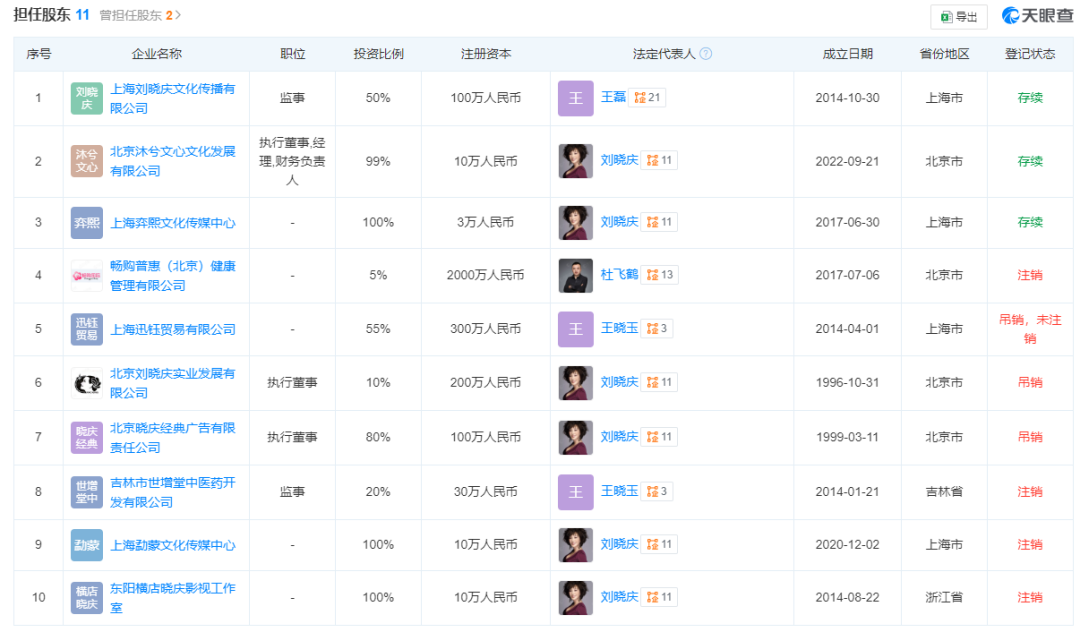Click the 3 badge in the 上海迅钰贸易 row
Viewport: 1080px width, 632px height.
pos(657,328)
